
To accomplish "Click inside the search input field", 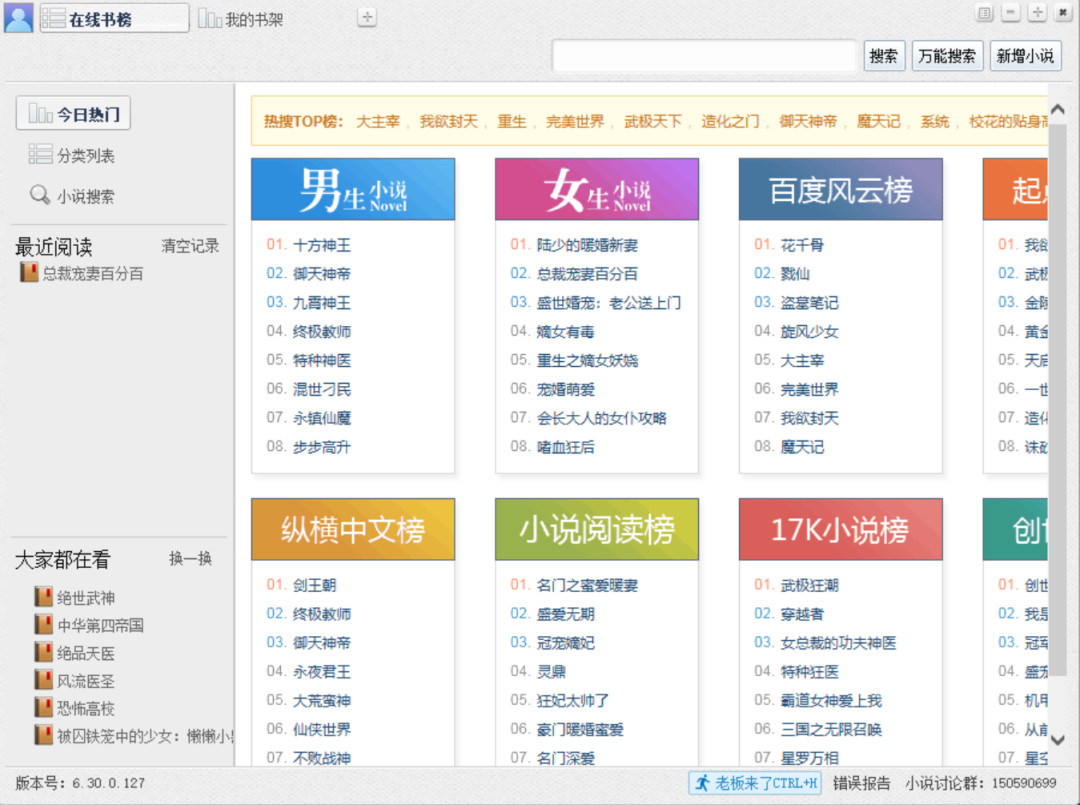I will 704,55.
